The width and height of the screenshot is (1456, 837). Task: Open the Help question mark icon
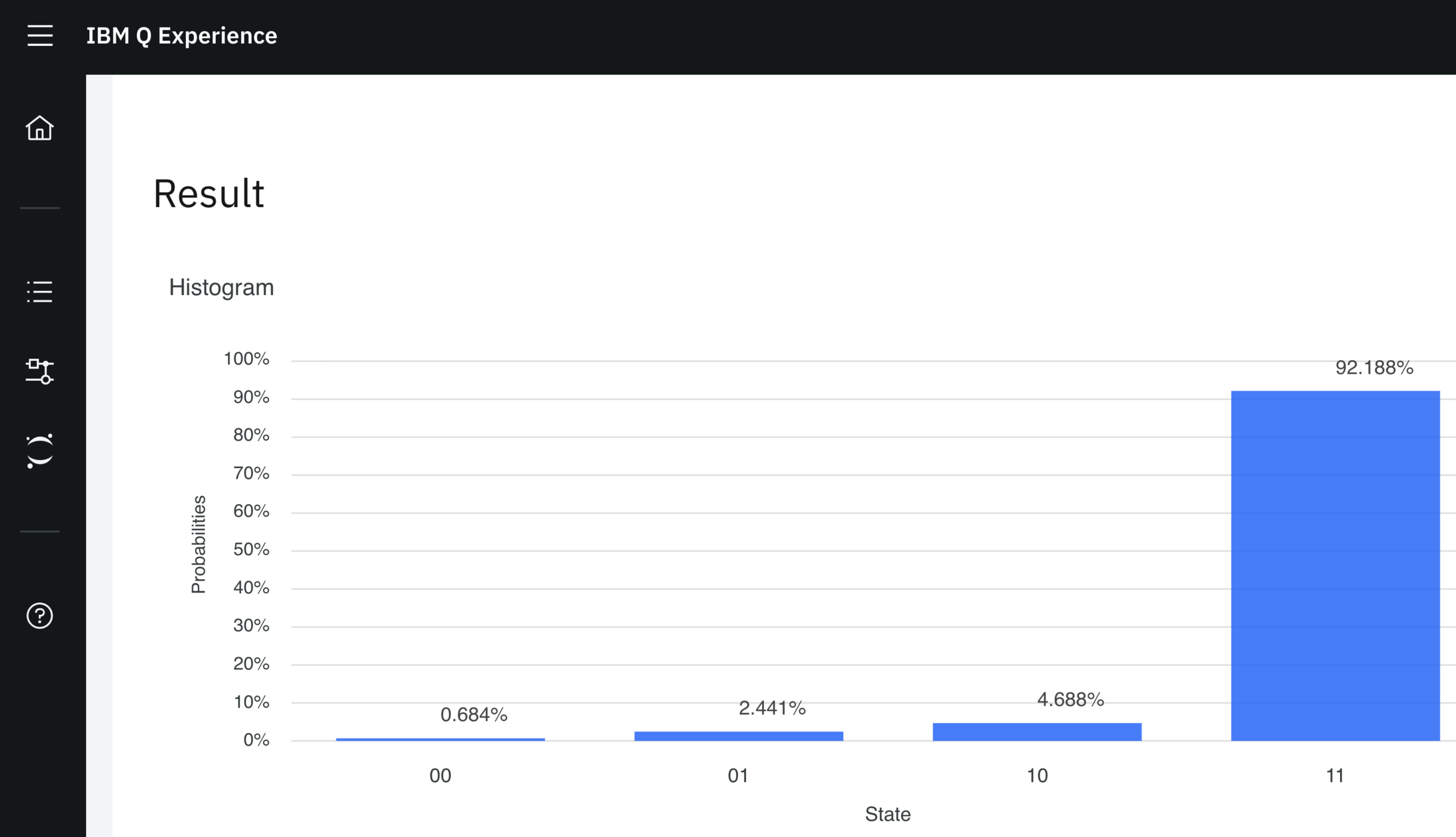pos(40,616)
